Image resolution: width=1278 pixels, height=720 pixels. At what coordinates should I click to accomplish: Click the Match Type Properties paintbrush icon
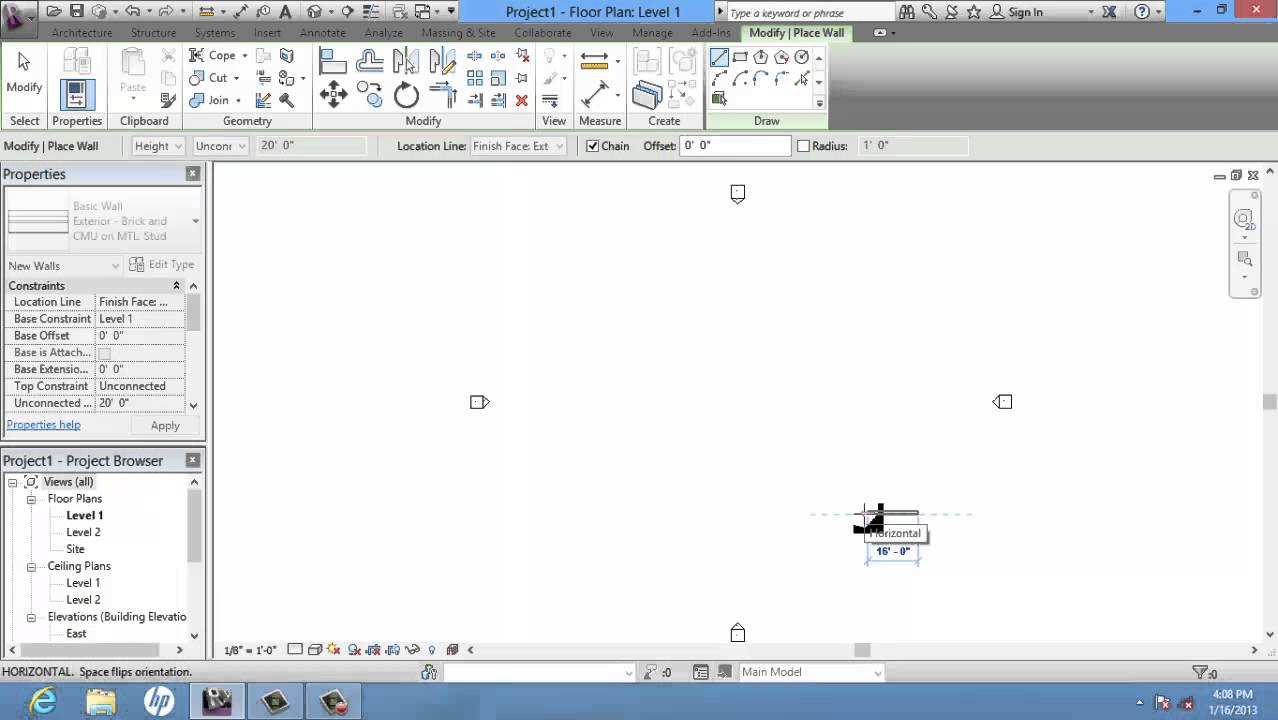[168, 100]
